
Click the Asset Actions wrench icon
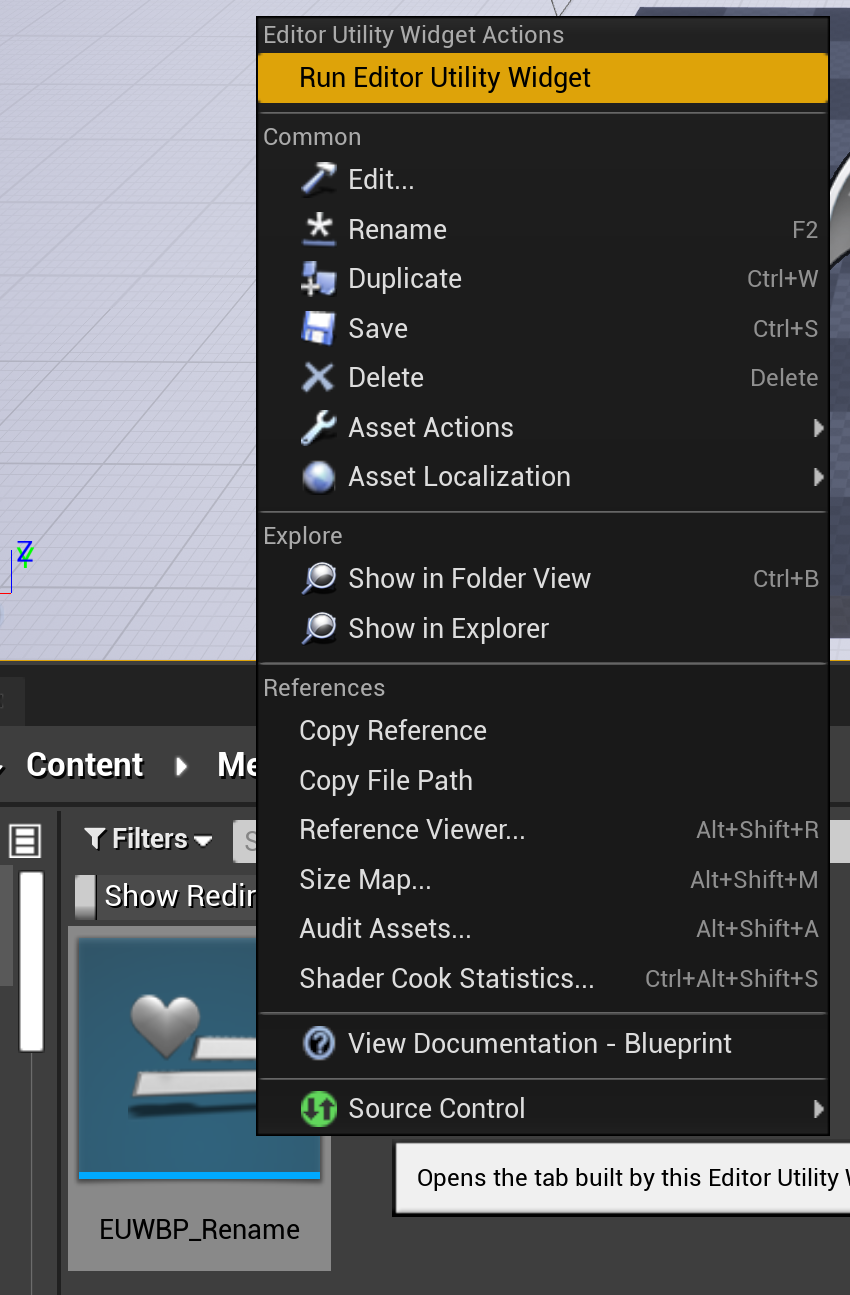coord(319,428)
